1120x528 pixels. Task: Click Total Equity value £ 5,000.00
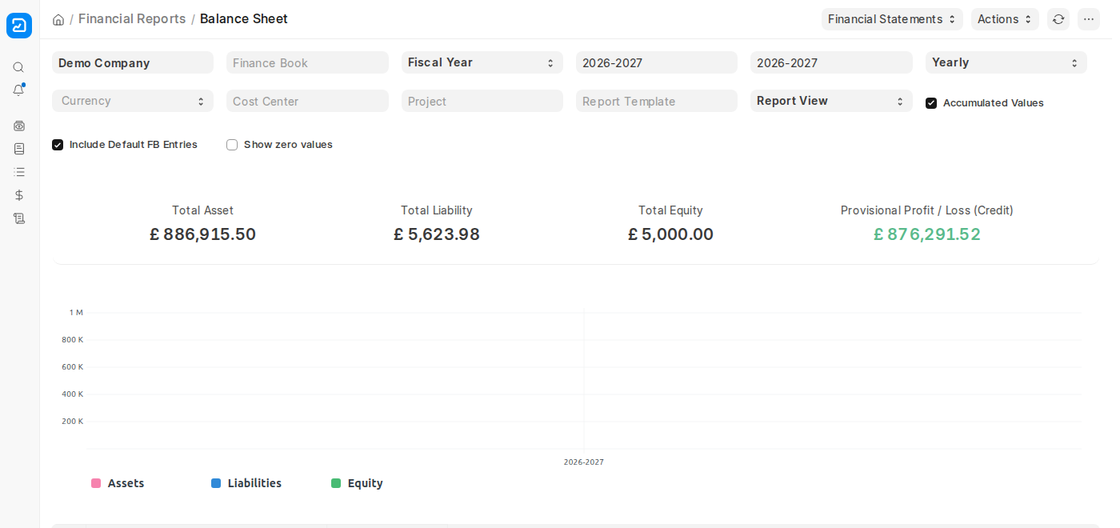click(671, 234)
